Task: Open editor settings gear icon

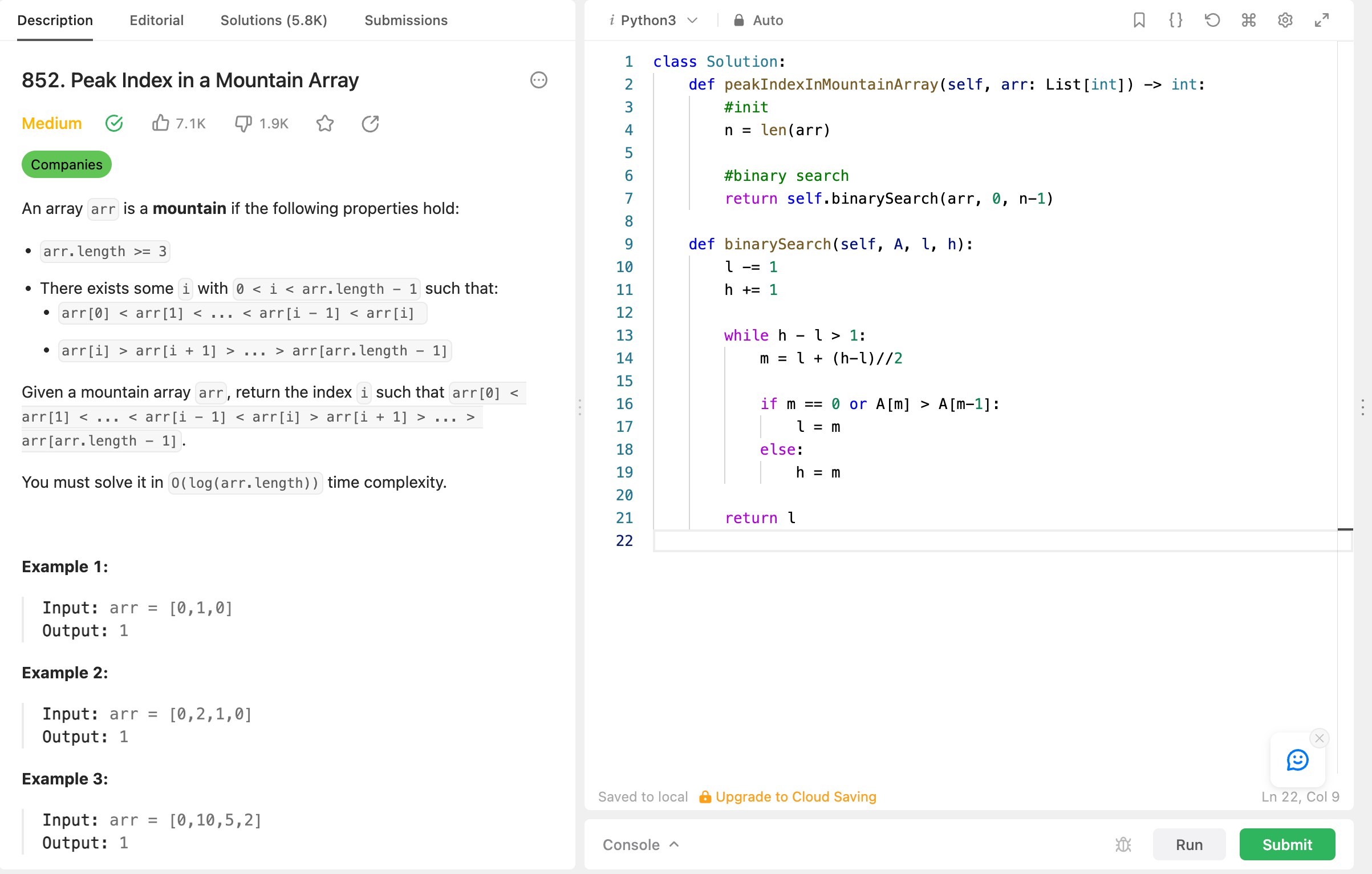Action: point(1285,21)
